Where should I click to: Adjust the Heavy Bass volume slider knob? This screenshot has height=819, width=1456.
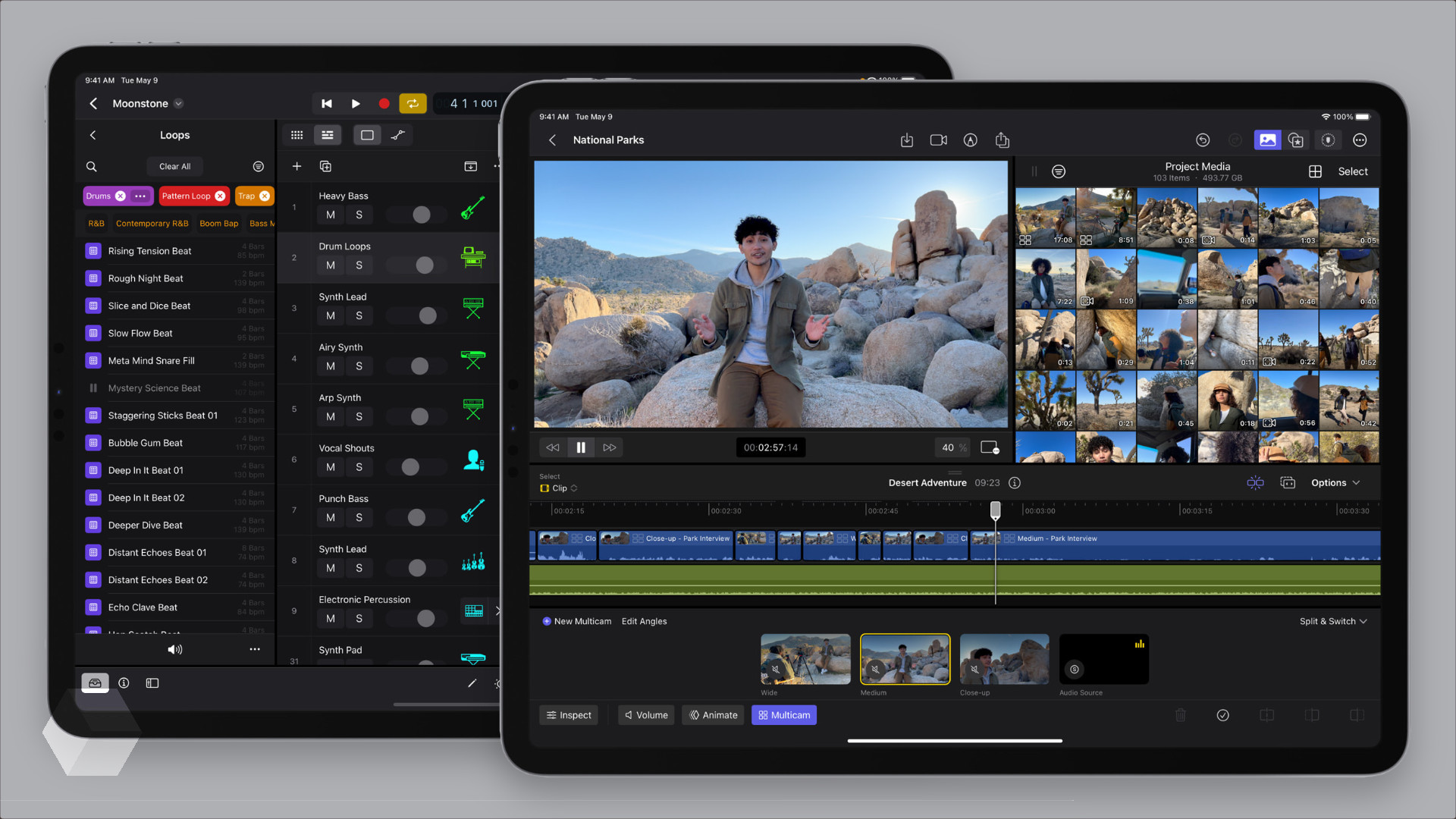[422, 215]
